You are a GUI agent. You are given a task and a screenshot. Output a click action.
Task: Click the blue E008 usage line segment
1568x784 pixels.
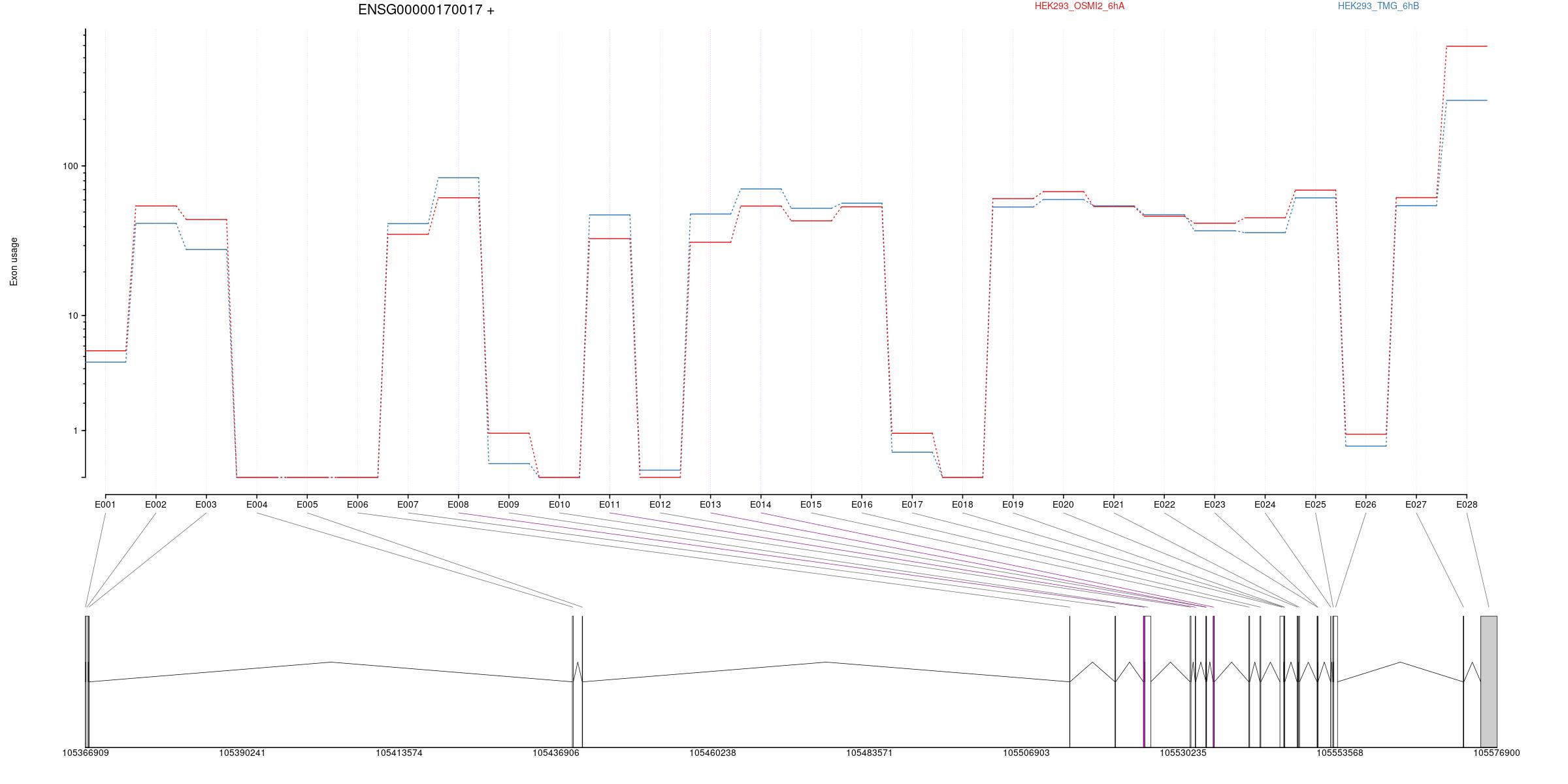coord(458,178)
